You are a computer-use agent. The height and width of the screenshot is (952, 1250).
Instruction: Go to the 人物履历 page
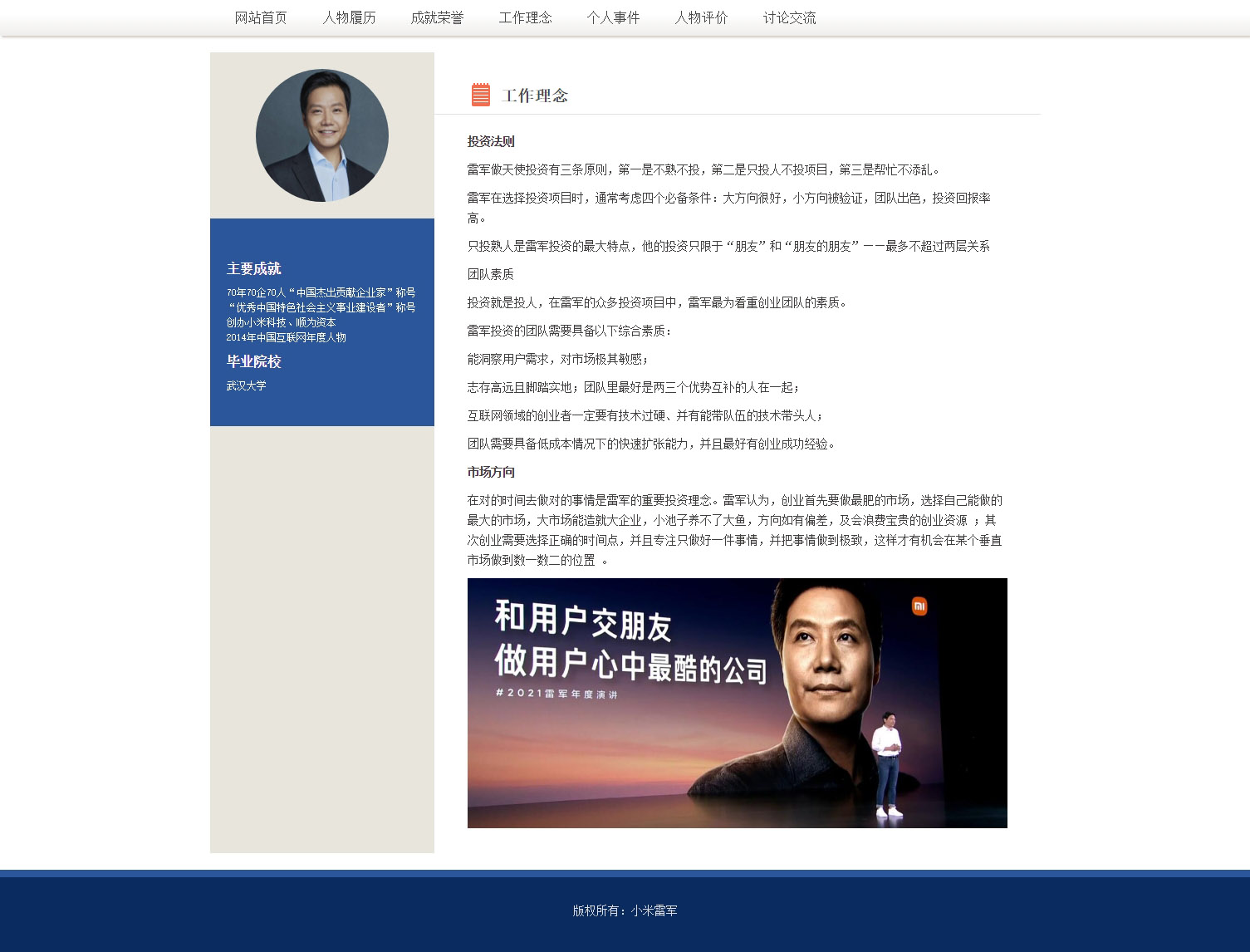(x=349, y=17)
